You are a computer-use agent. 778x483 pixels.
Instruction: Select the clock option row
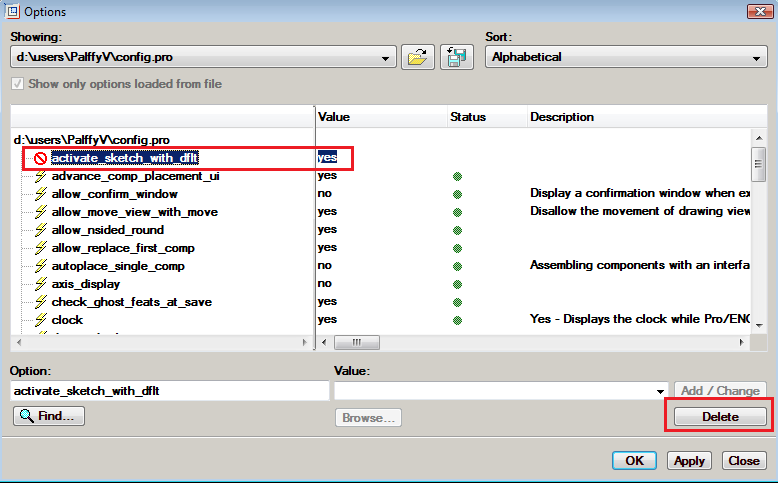click(67, 320)
